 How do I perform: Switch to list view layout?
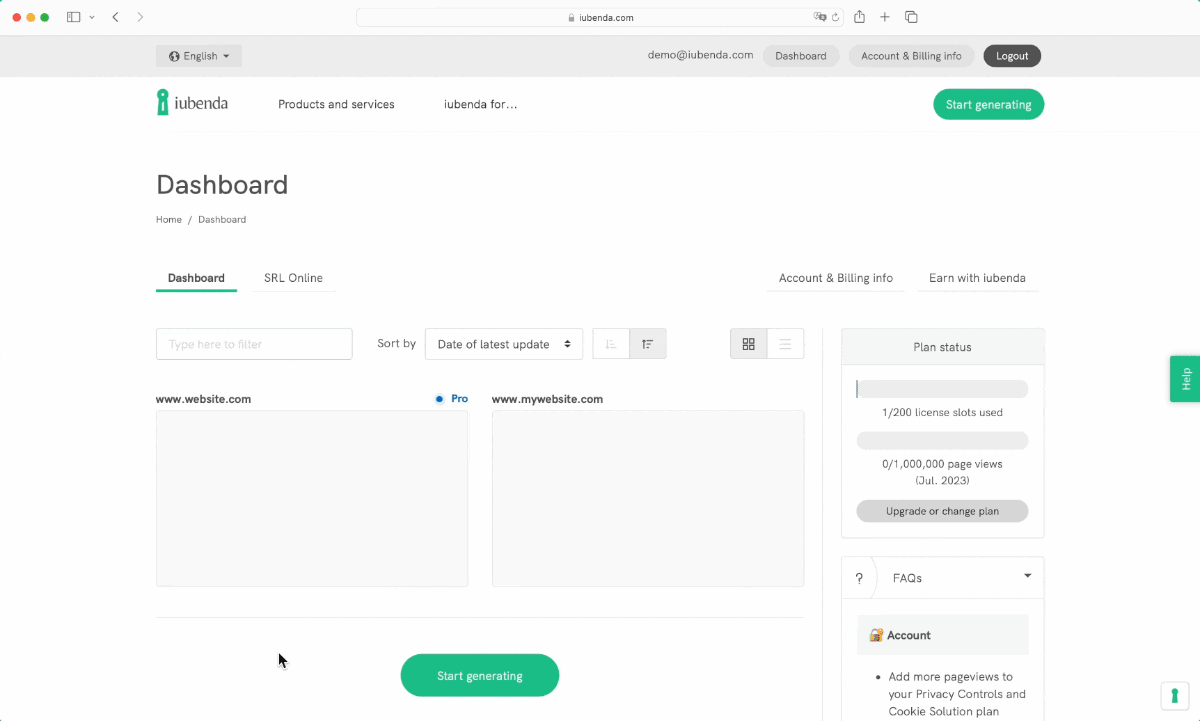click(785, 344)
